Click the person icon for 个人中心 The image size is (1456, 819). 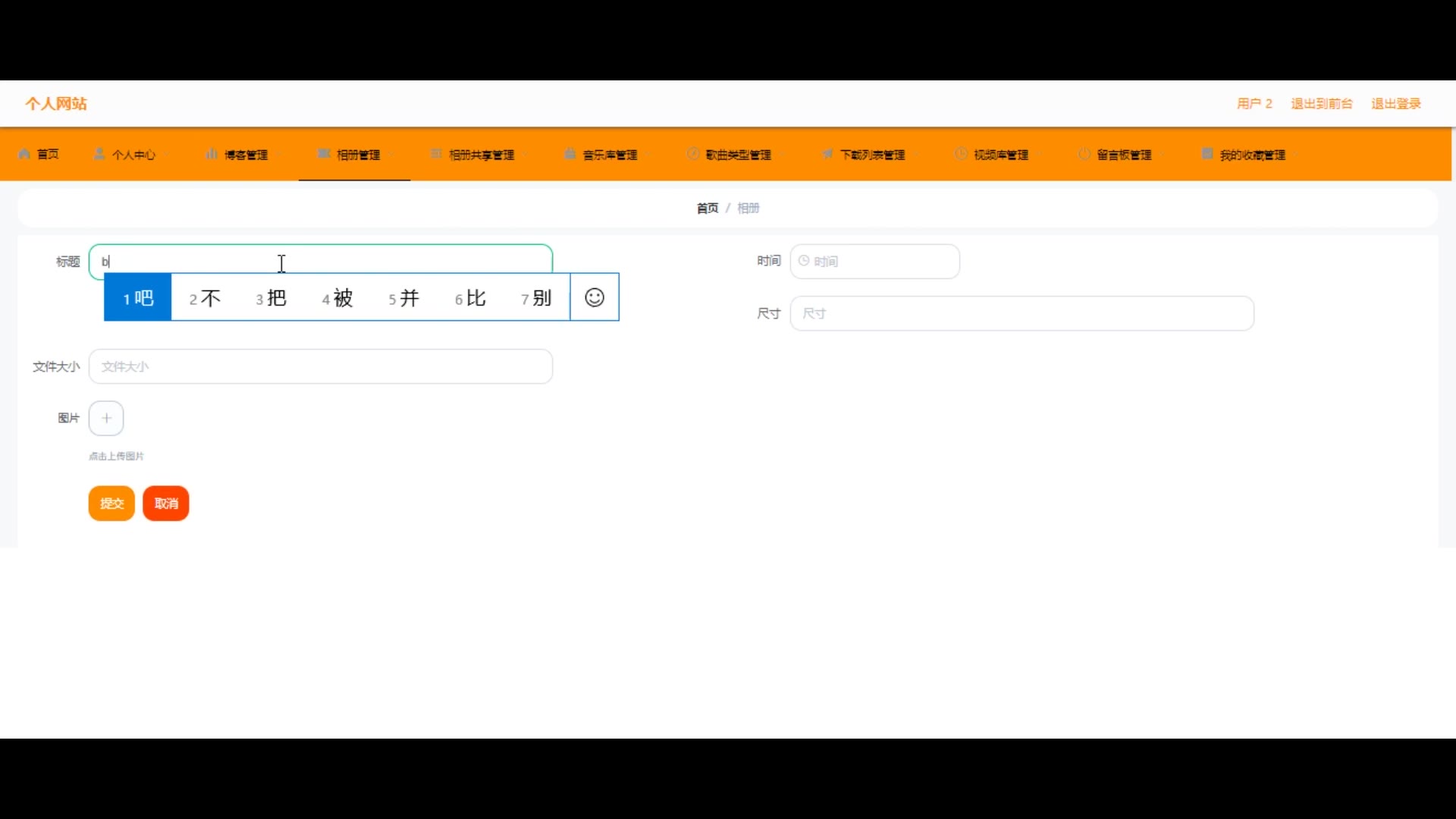pos(99,154)
